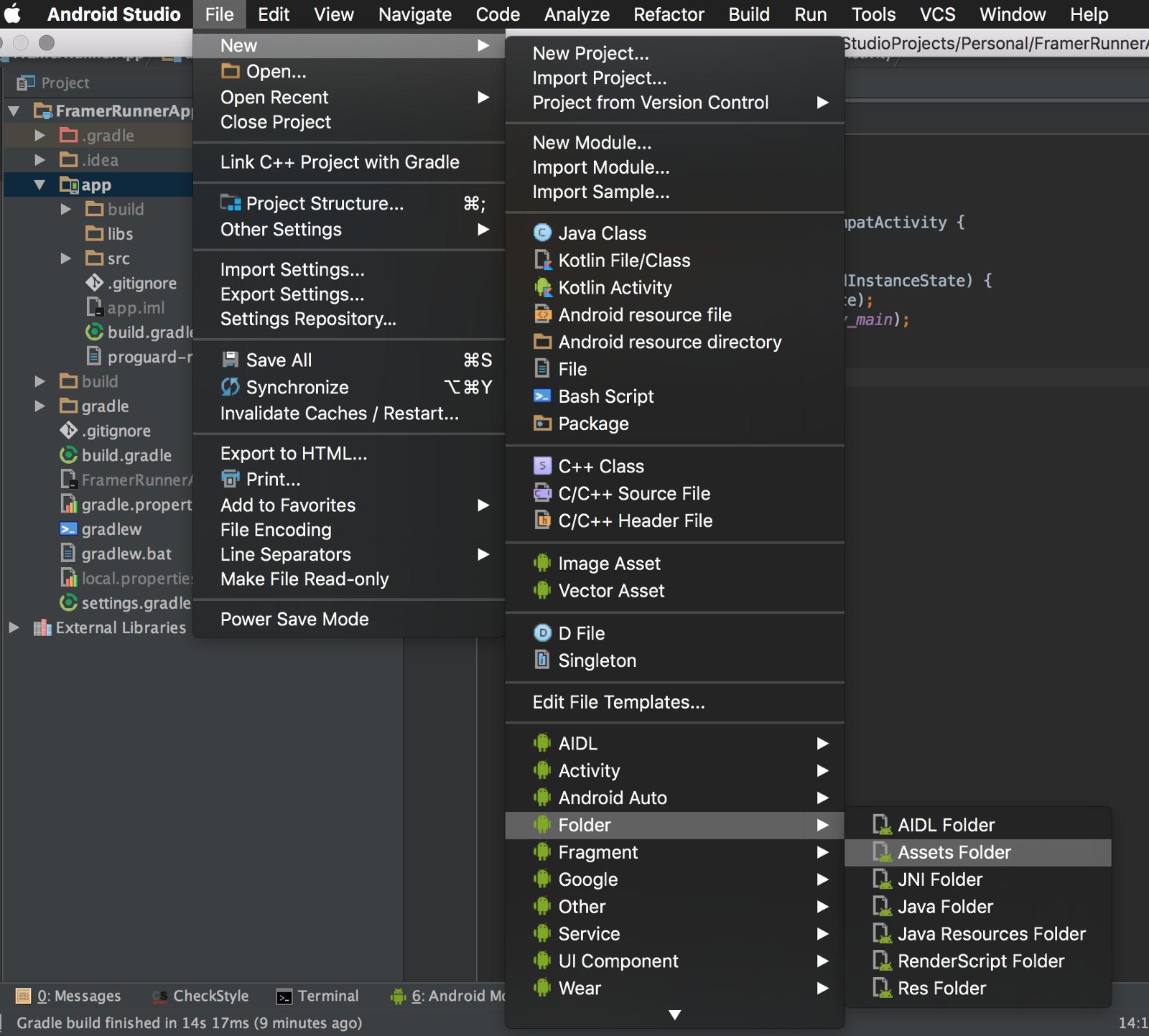Click the Kotlin Activity icon

tap(542, 288)
